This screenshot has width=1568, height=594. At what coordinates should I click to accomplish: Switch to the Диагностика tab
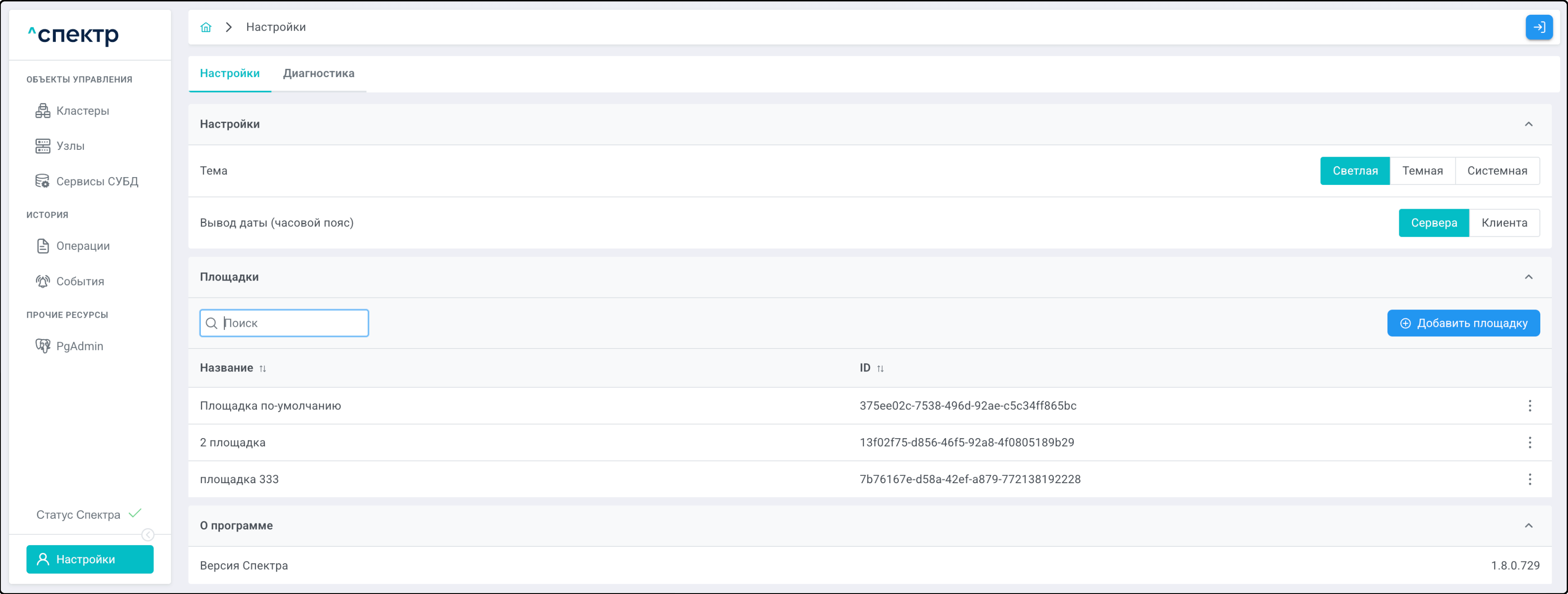coord(318,74)
